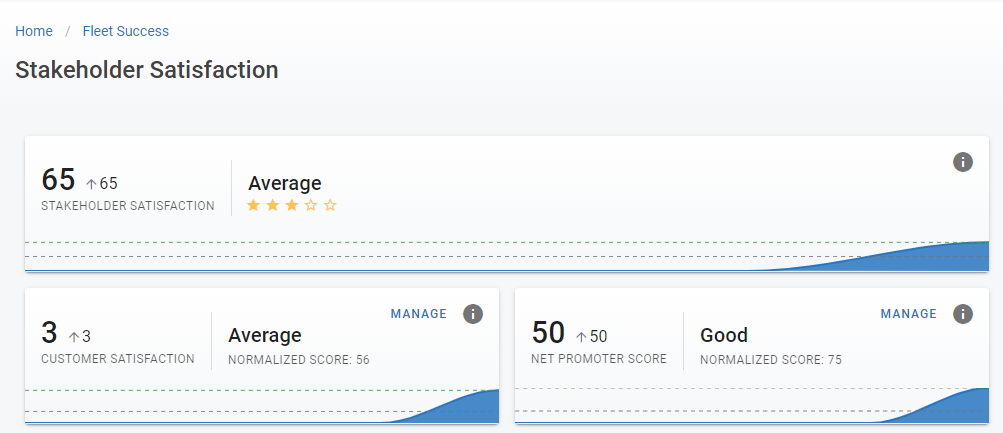Select the first filled rating star

pyautogui.click(x=253, y=206)
